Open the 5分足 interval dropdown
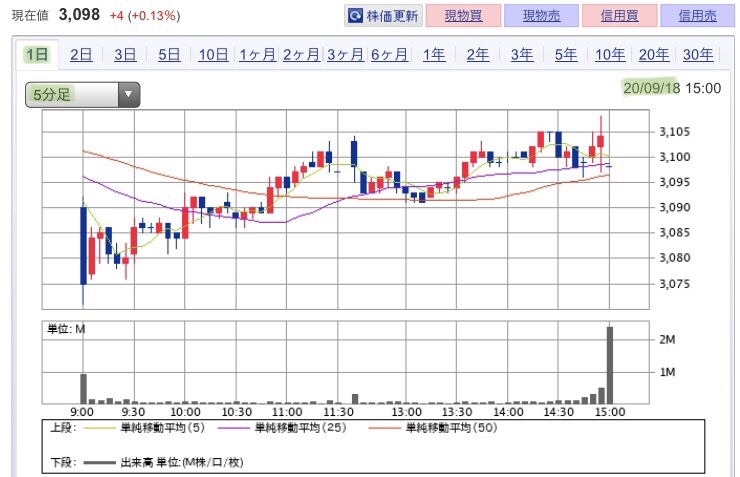 pos(83,95)
